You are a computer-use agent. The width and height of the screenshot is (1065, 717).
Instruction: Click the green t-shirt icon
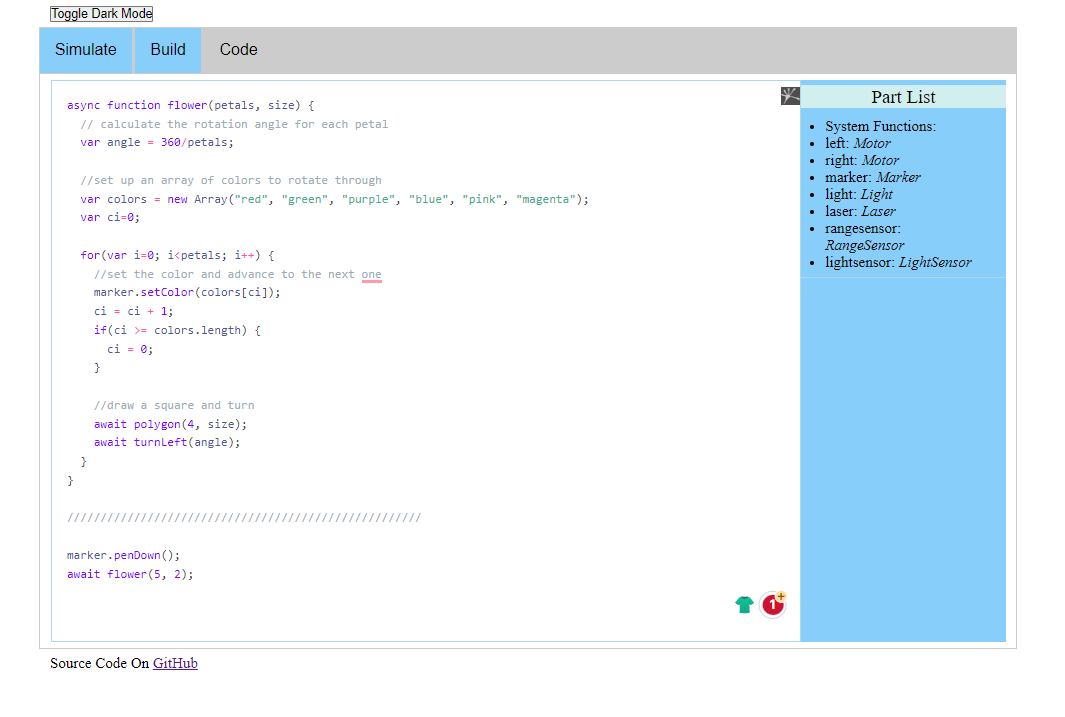click(744, 604)
